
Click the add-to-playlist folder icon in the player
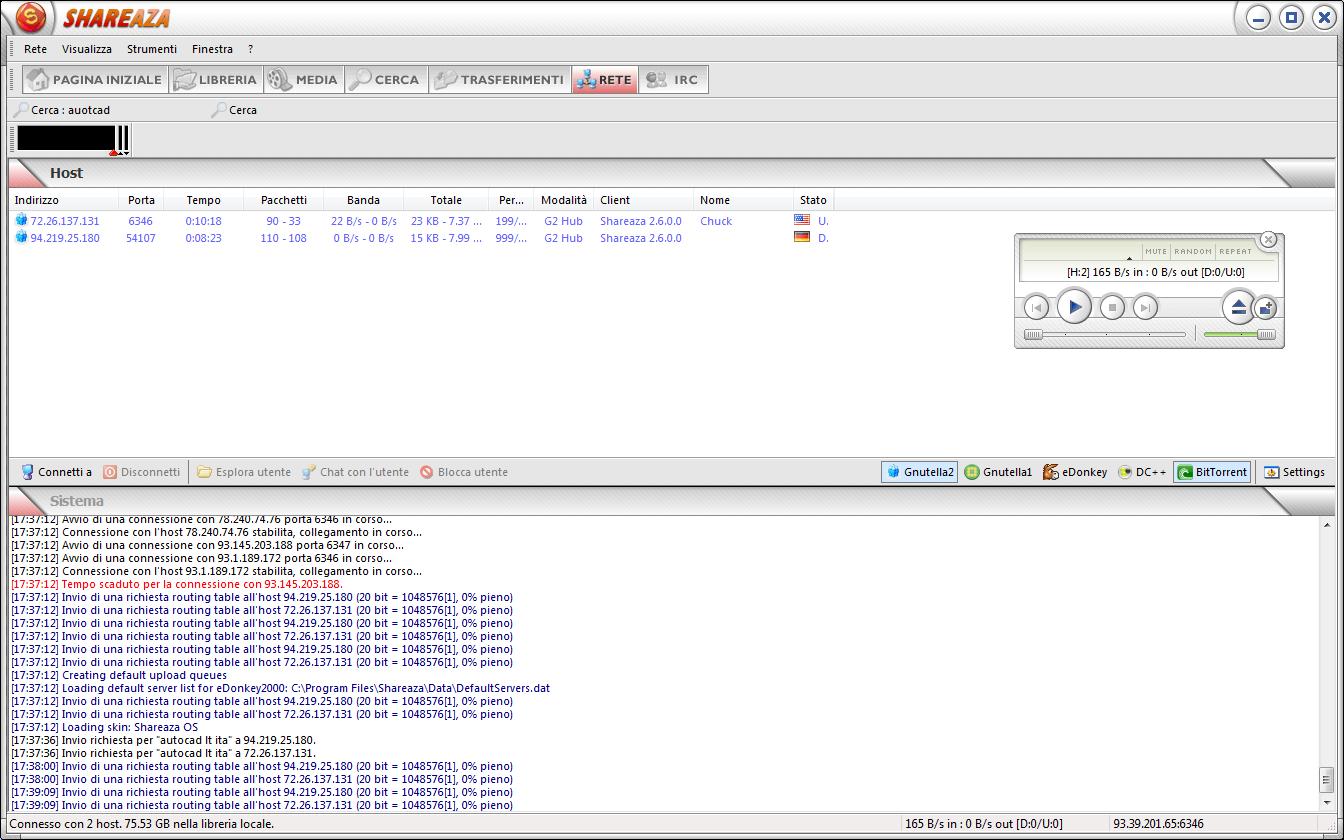(x=1266, y=308)
